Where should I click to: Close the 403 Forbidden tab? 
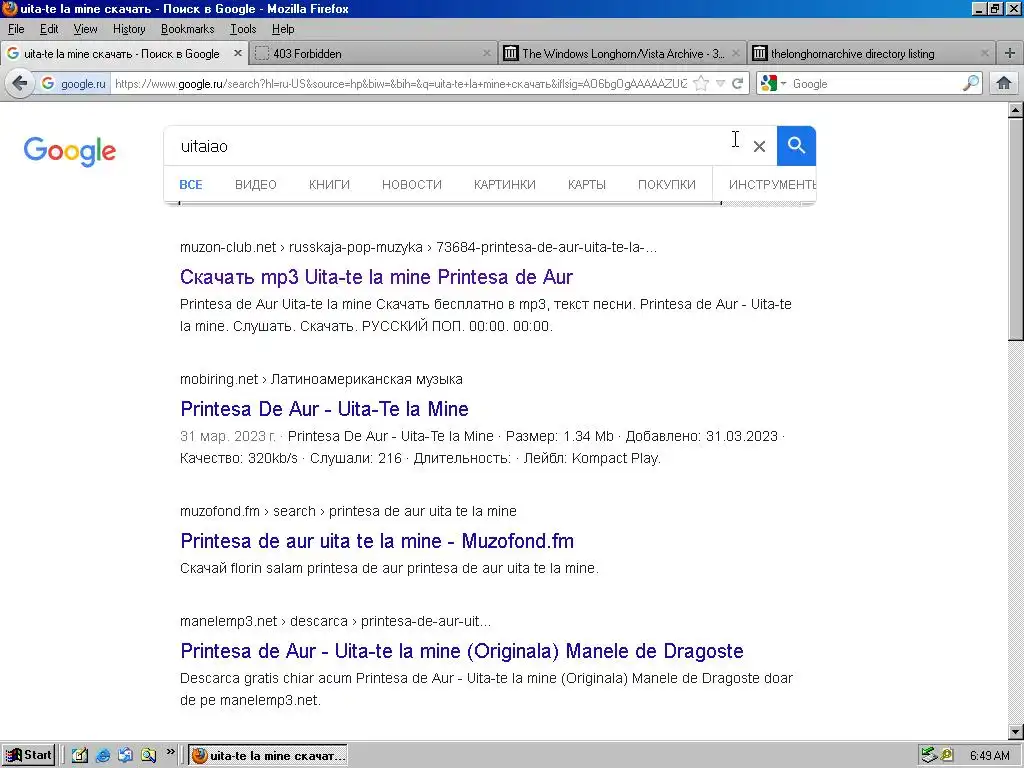(x=487, y=54)
